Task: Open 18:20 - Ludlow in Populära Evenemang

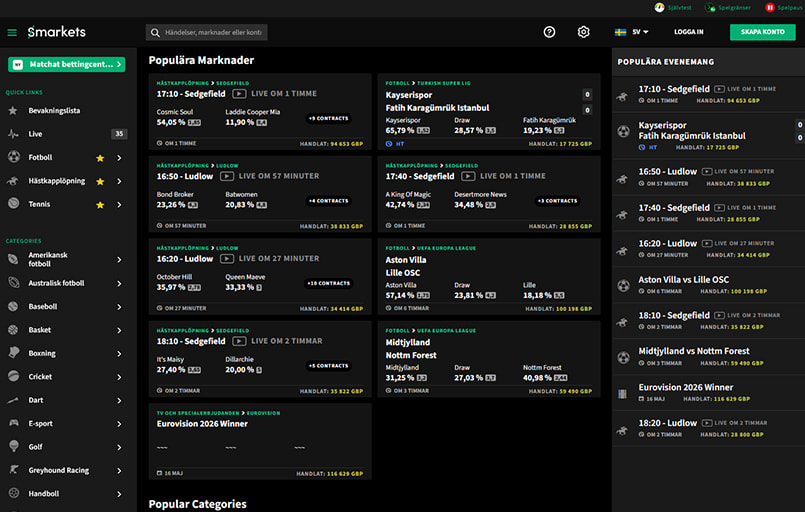Action: click(x=667, y=423)
